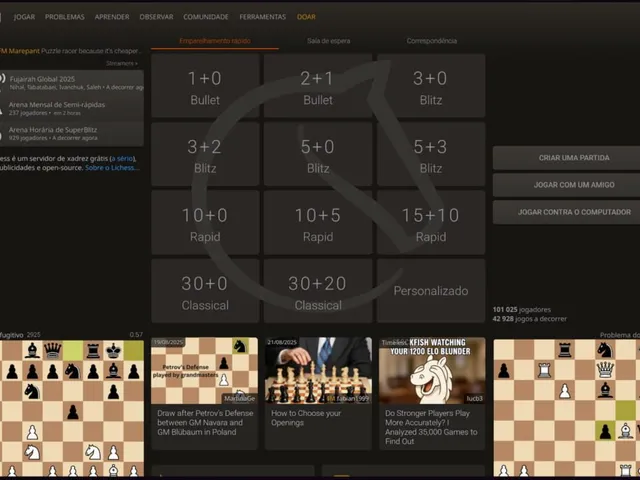The image size is (640, 480).
Task: Open the PROBLEMAS menu
Action: pos(64,17)
